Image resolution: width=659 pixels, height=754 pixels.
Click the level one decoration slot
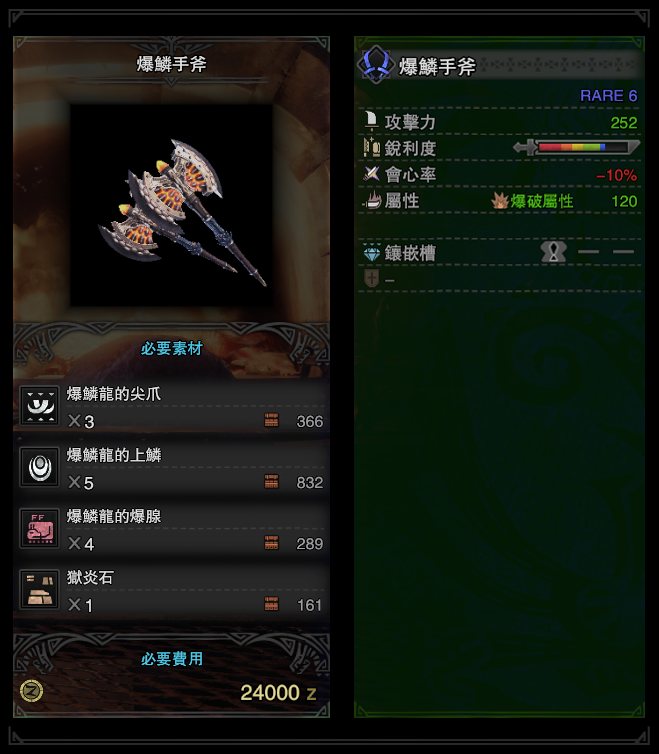tap(554, 251)
